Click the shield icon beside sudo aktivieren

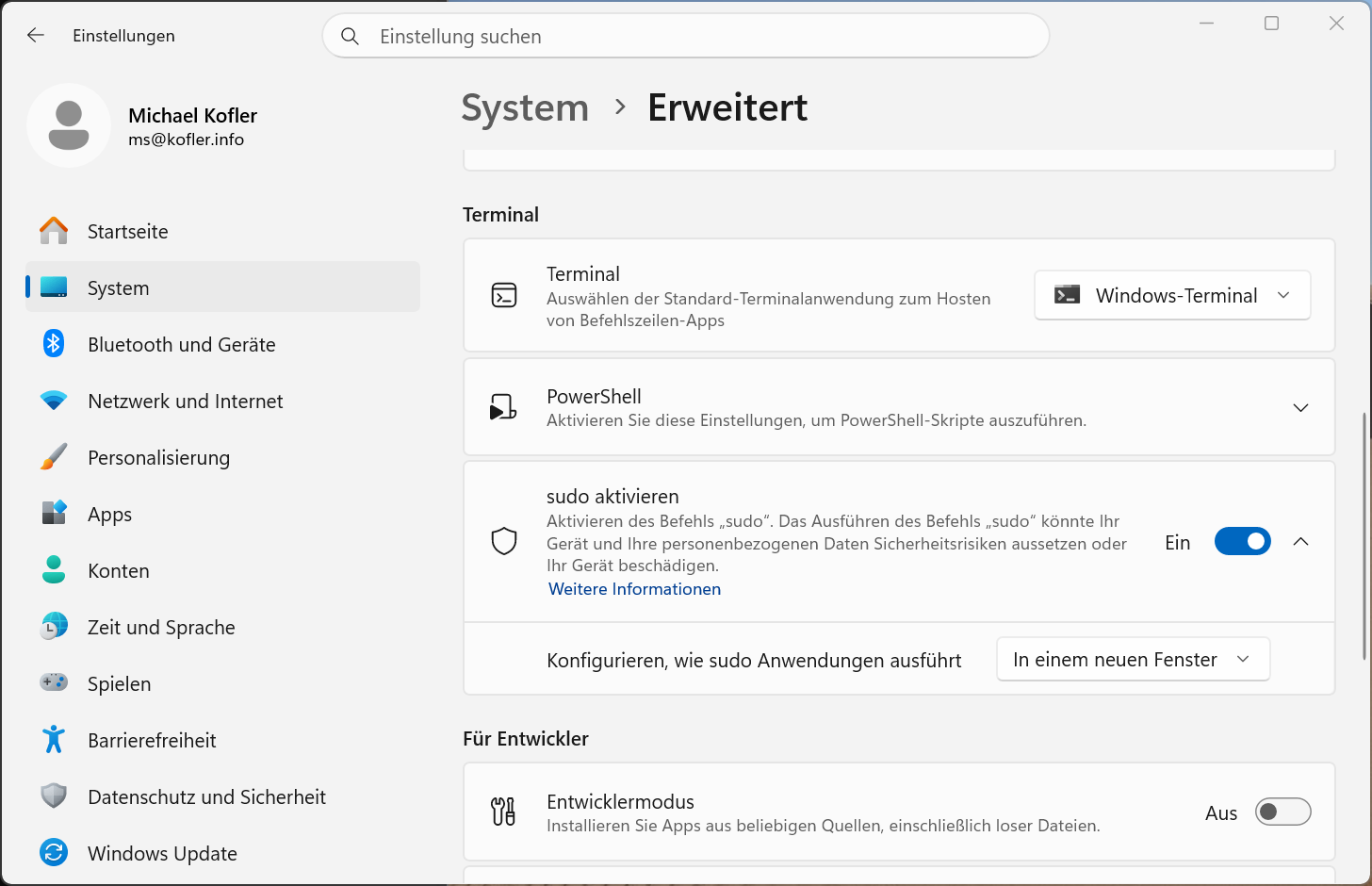(x=504, y=541)
